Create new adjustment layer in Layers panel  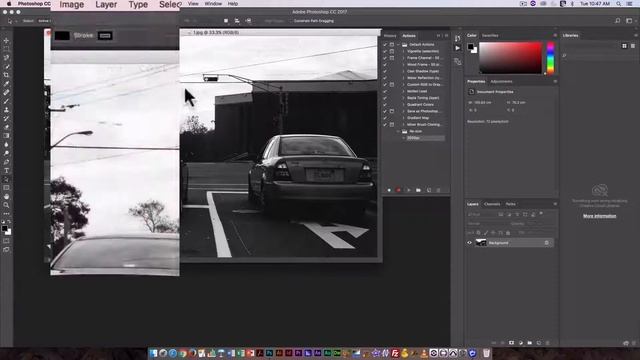521,343
